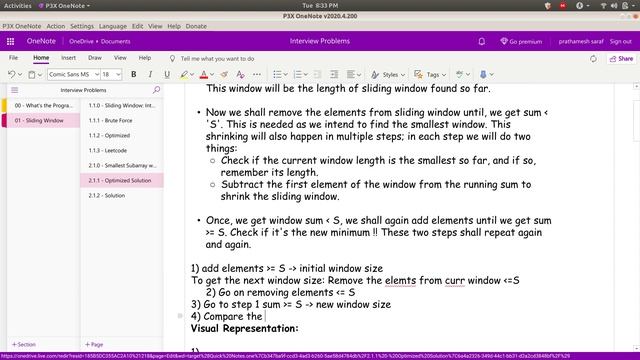Click the Paste clipboard icon
Image resolution: width=640 pixels, height=360 pixels.
point(32,74)
